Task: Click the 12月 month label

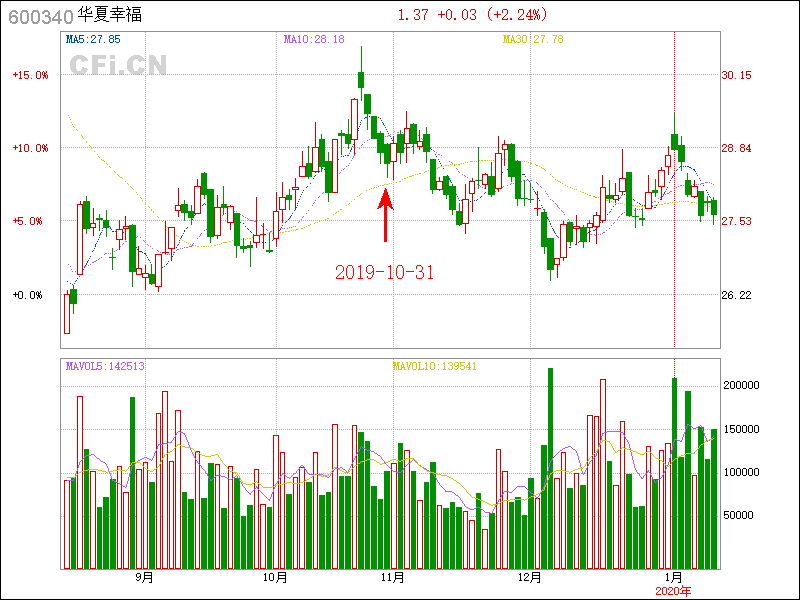Action: (x=530, y=578)
